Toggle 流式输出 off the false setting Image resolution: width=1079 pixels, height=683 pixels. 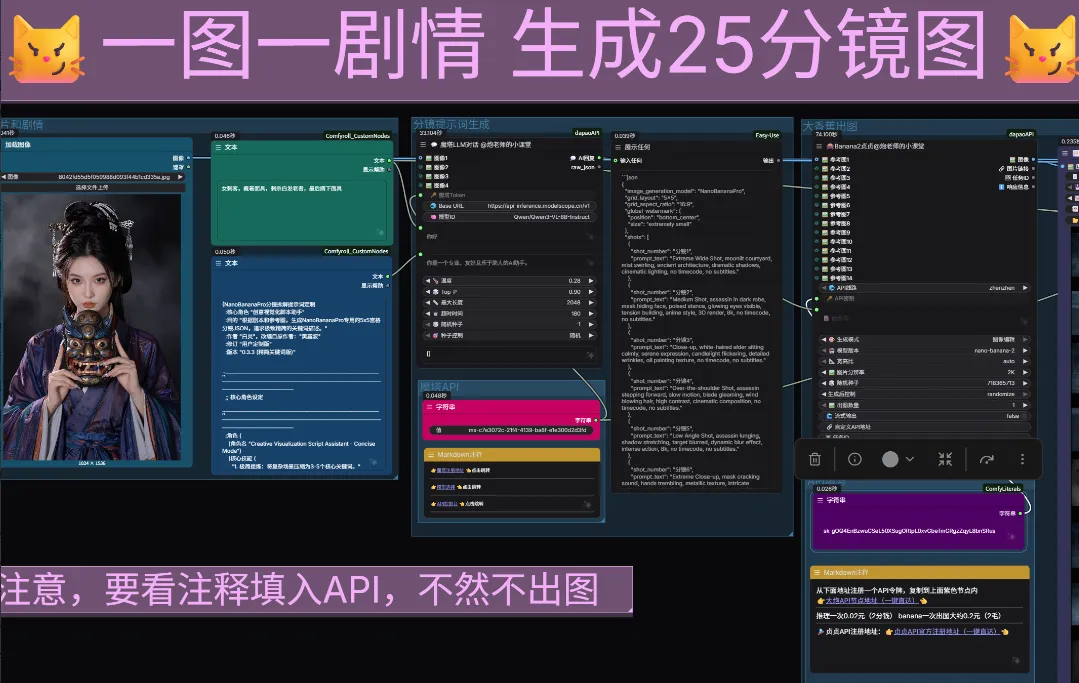click(1012, 416)
